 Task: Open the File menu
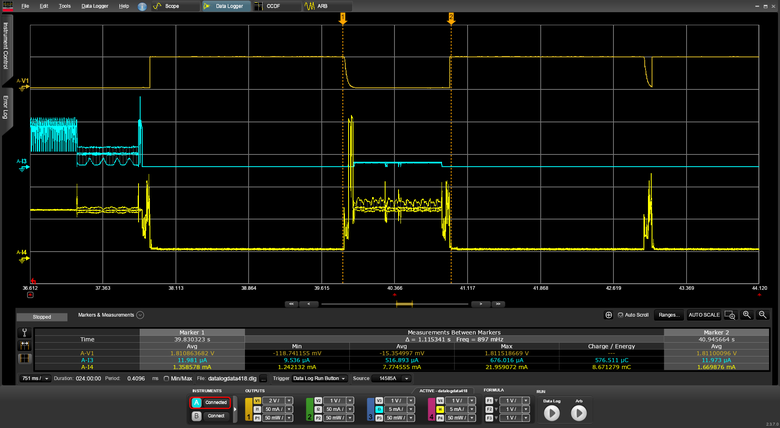tap(25, 6)
